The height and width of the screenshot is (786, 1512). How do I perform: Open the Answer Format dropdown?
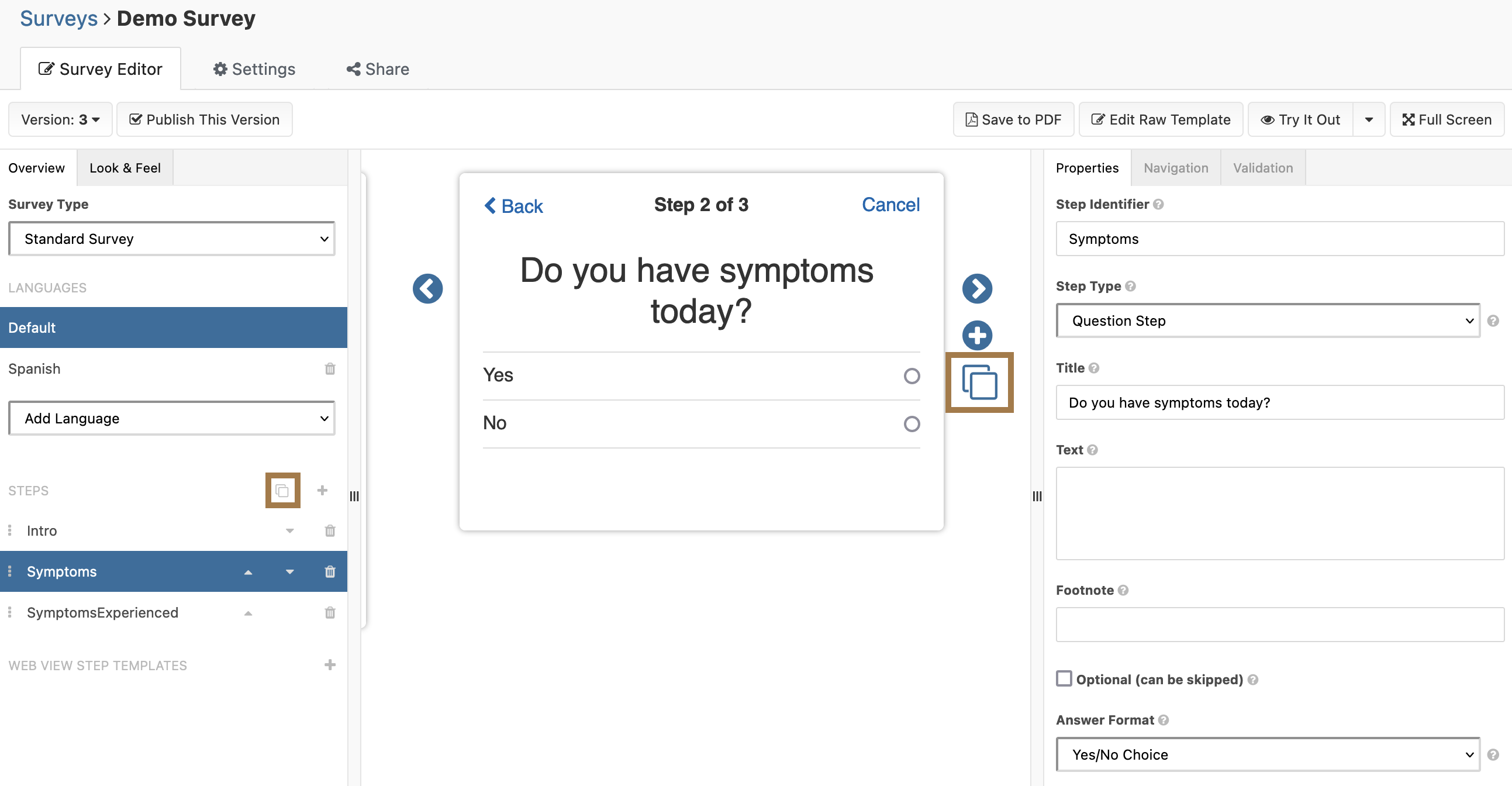click(x=1268, y=754)
